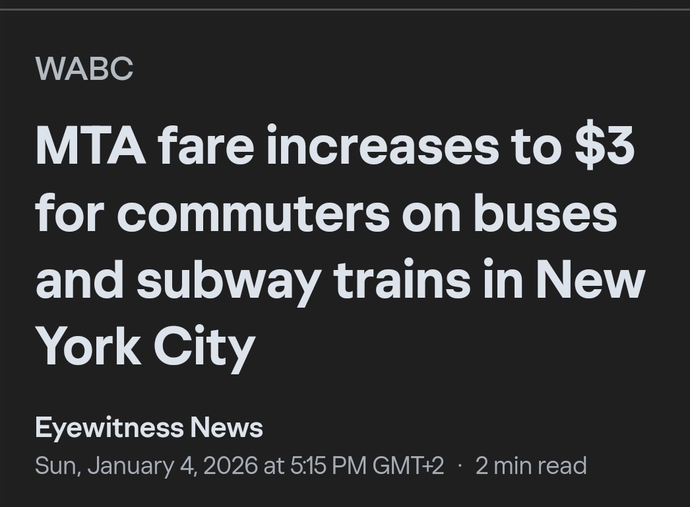Click the divider line at the top
The height and width of the screenshot is (507, 690).
click(x=345, y=10)
